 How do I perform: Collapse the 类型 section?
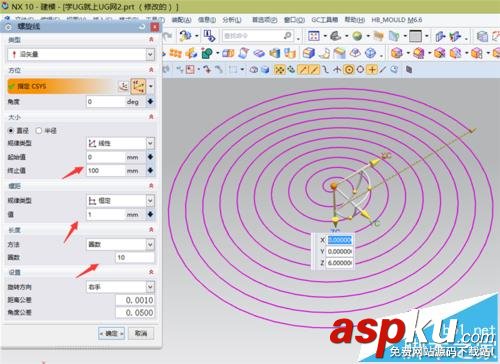click(x=151, y=40)
